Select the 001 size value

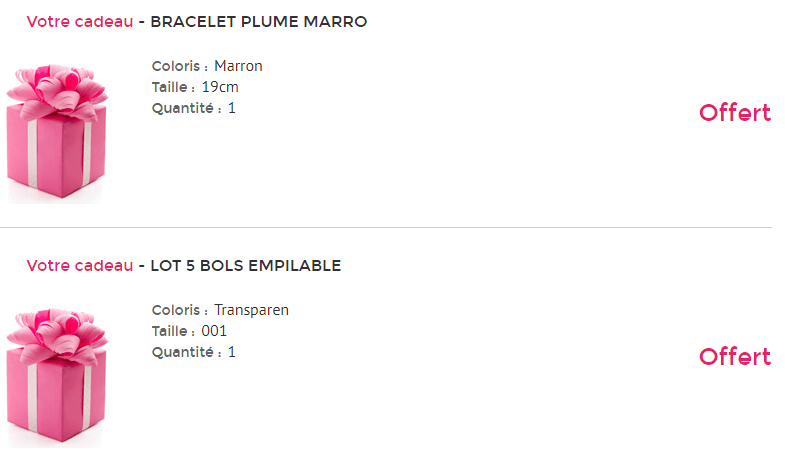point(214,331)
